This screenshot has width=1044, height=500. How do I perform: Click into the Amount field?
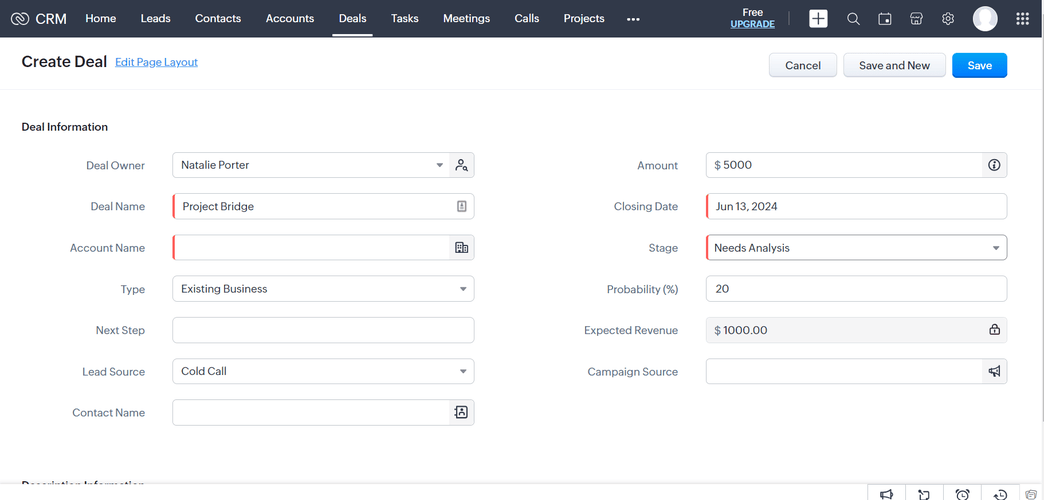pyautogui.click(x=856, y=165)
